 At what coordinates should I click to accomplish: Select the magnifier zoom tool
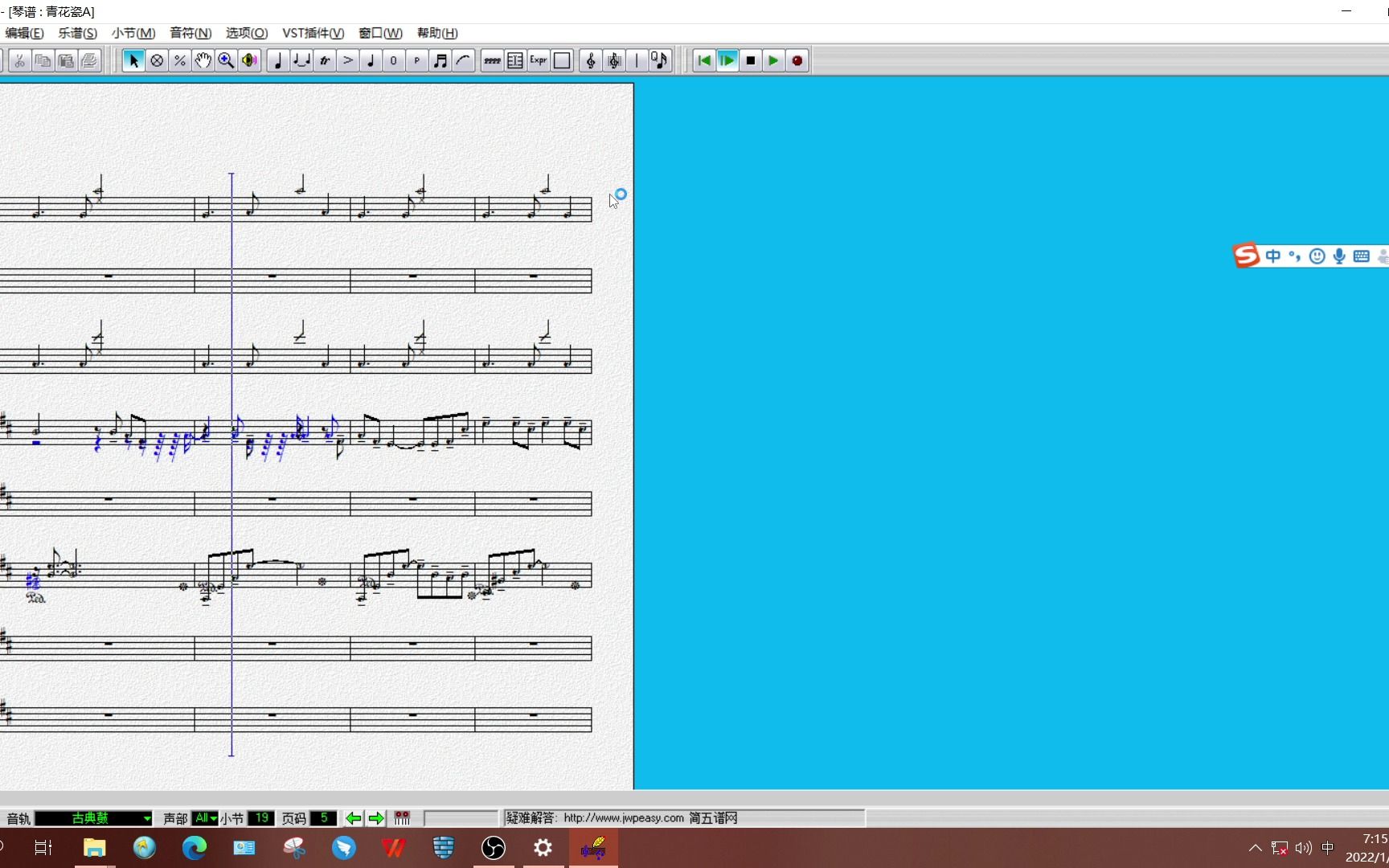[227, 60]
